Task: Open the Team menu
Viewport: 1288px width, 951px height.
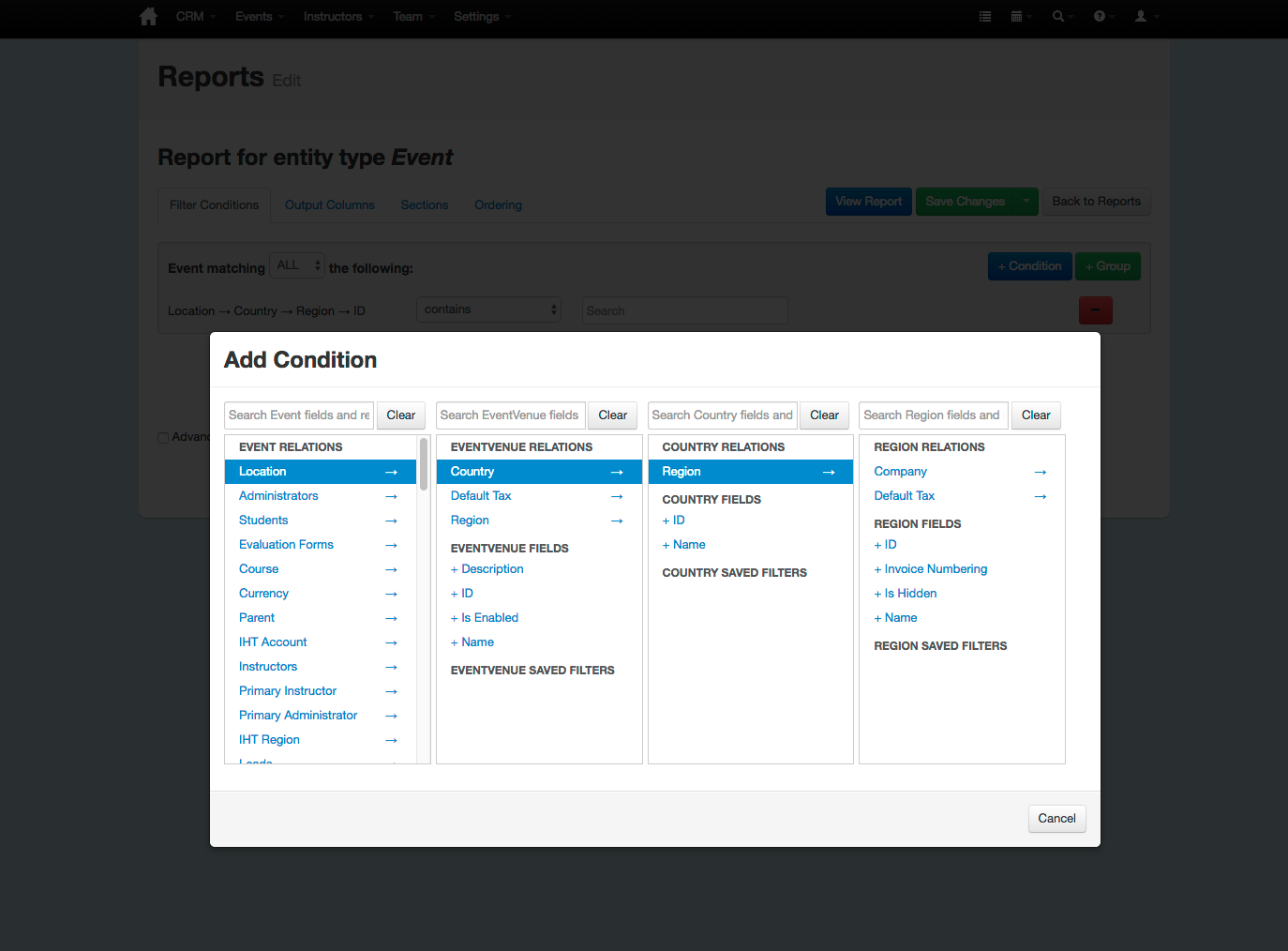Action: [x=413, y=17]
